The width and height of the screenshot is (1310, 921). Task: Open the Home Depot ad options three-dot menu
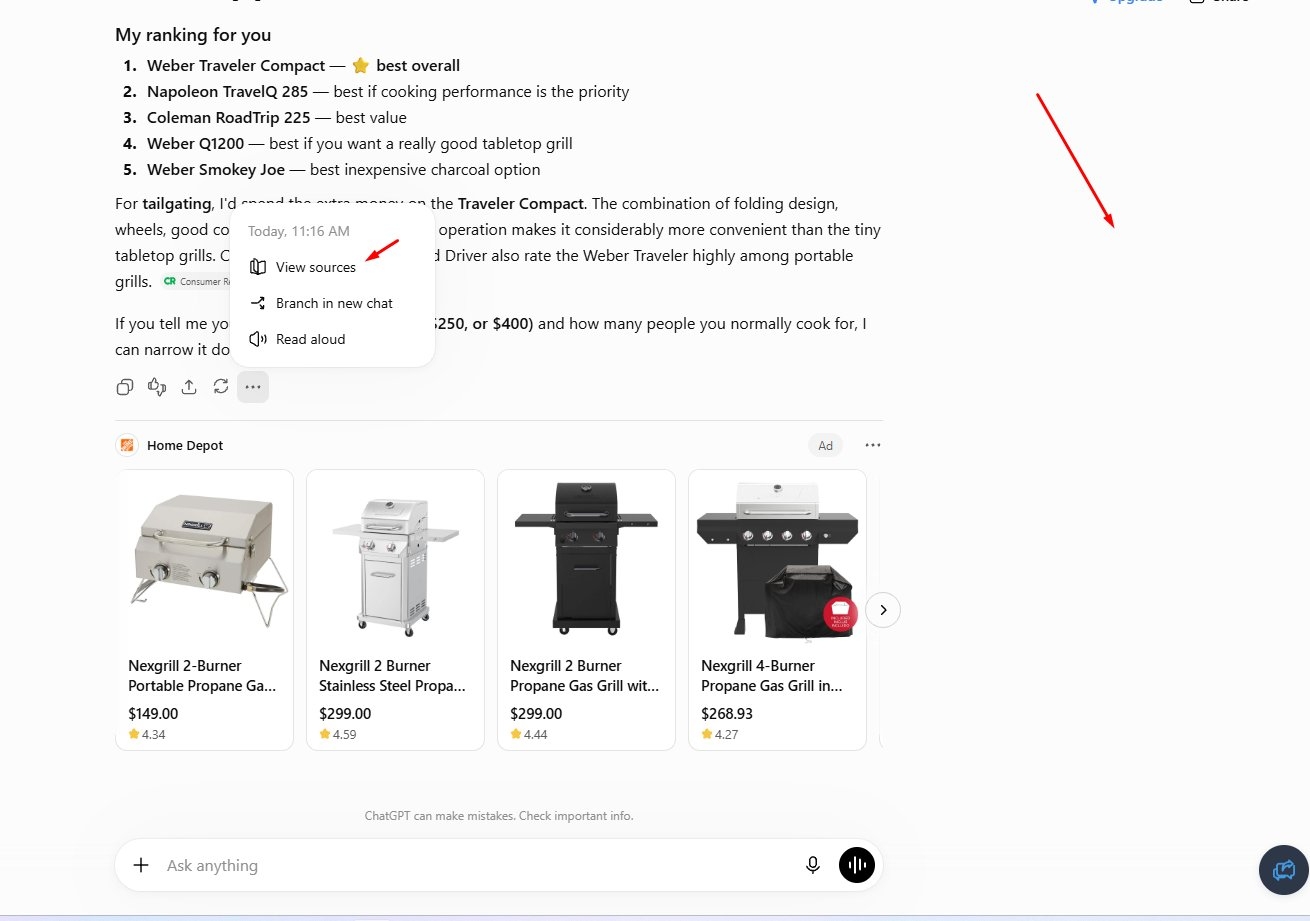pos(873,445)
